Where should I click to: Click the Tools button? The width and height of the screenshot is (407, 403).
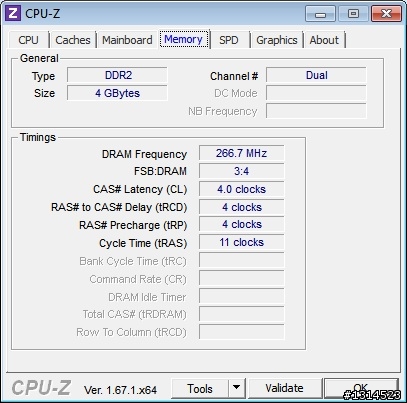click(200, 388)
